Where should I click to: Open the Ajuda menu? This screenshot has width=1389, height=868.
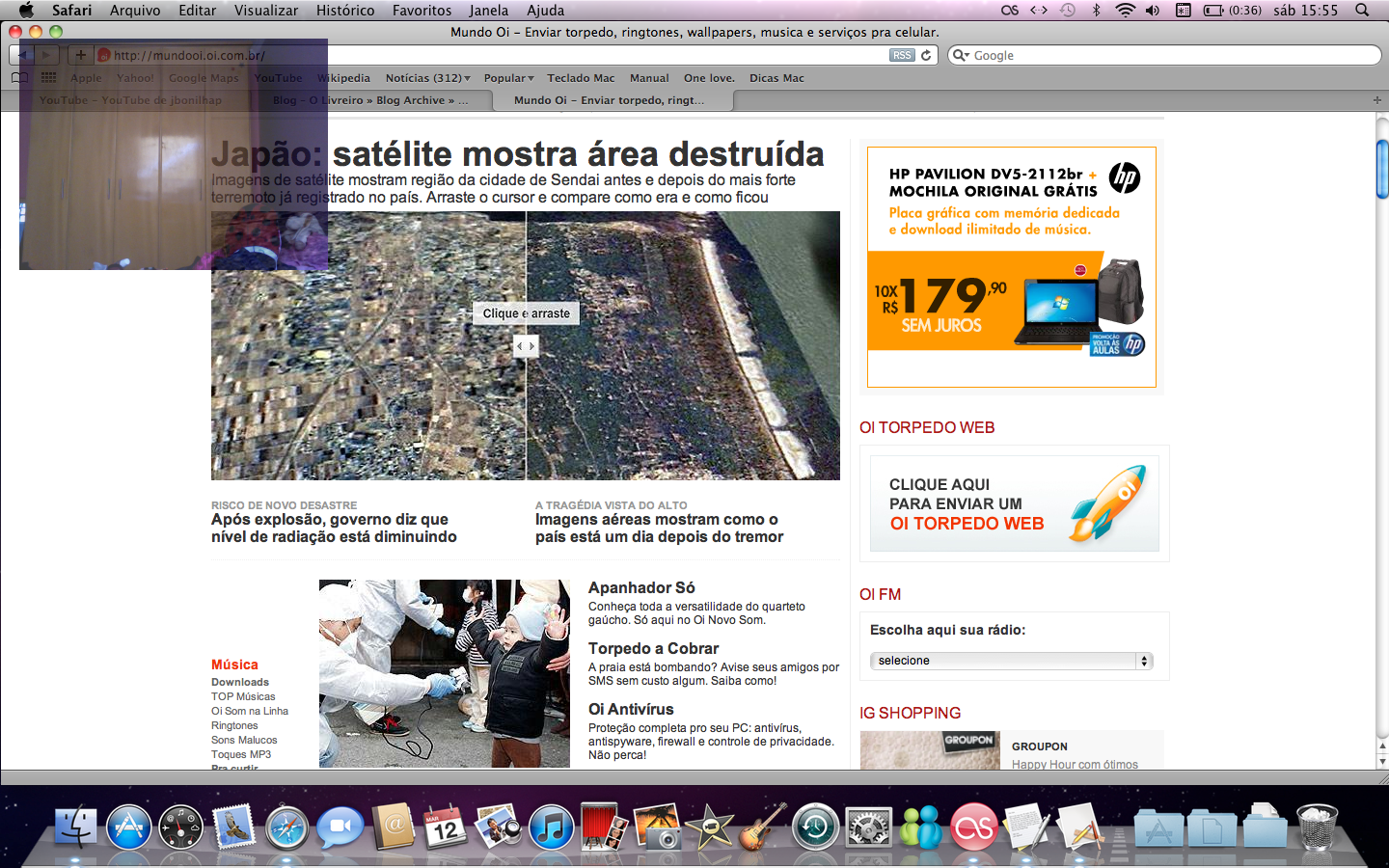pyautogui.click(x=545, y=10)
